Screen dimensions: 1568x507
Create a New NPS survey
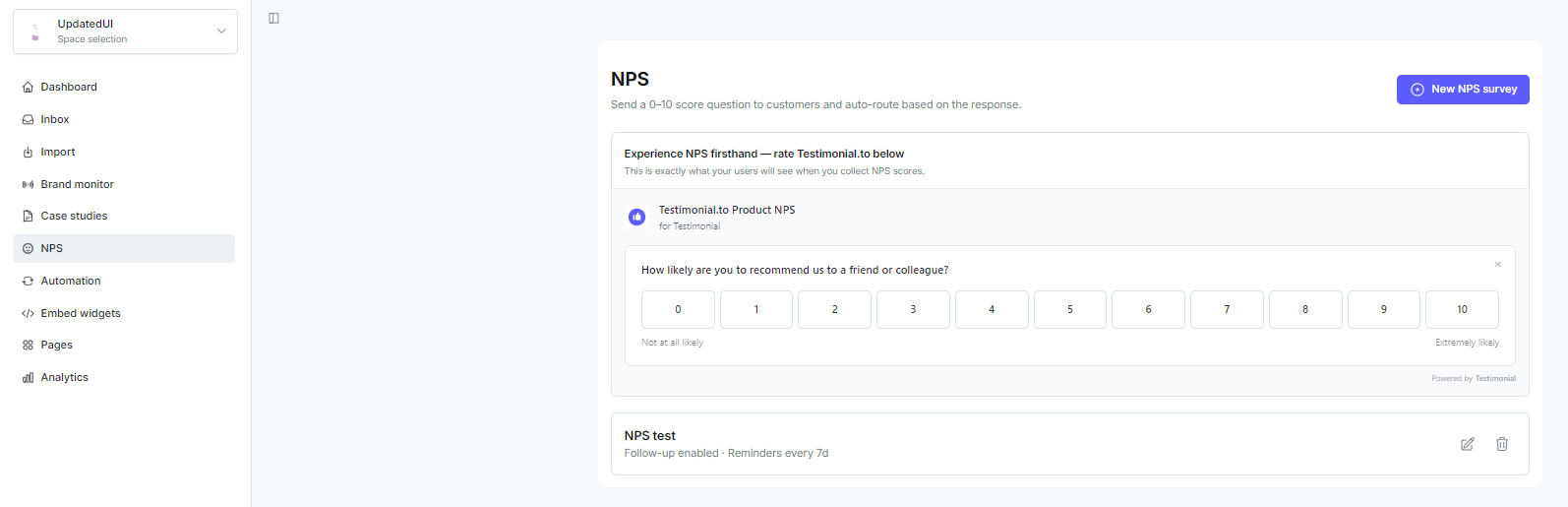pyautogui.click(x=1463, y=89)
